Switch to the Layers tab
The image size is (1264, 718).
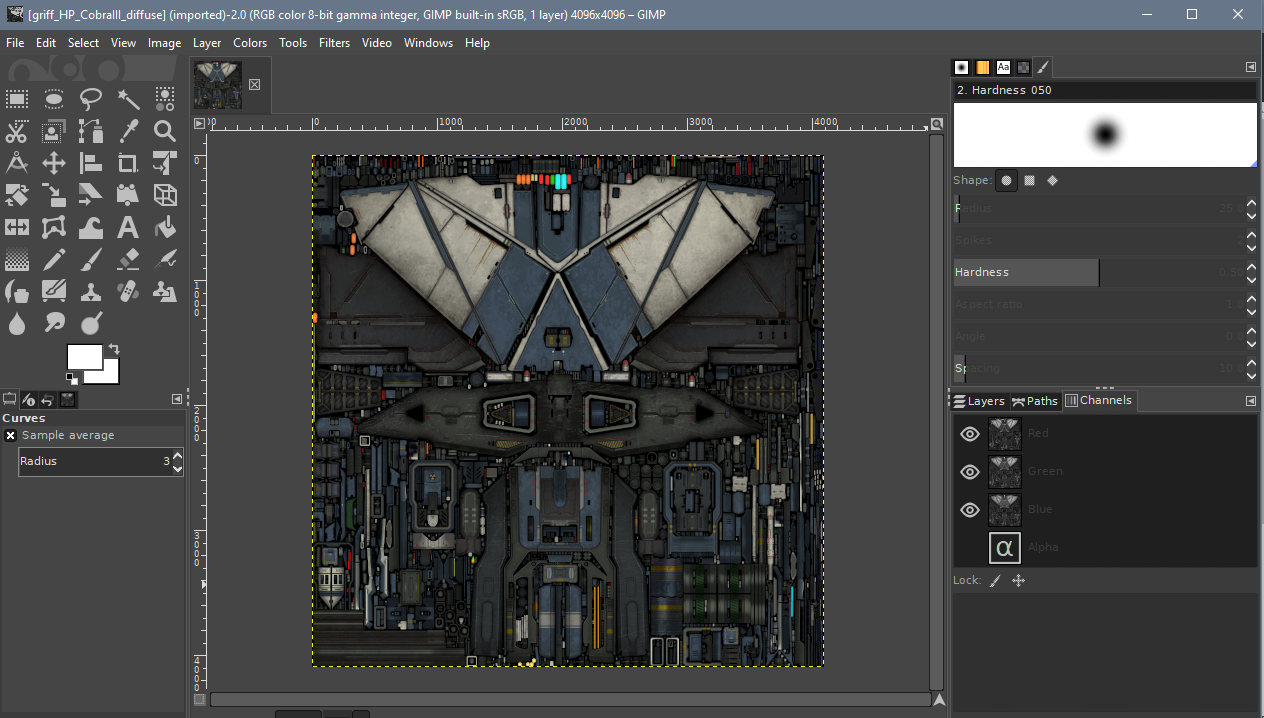(978, 401)
